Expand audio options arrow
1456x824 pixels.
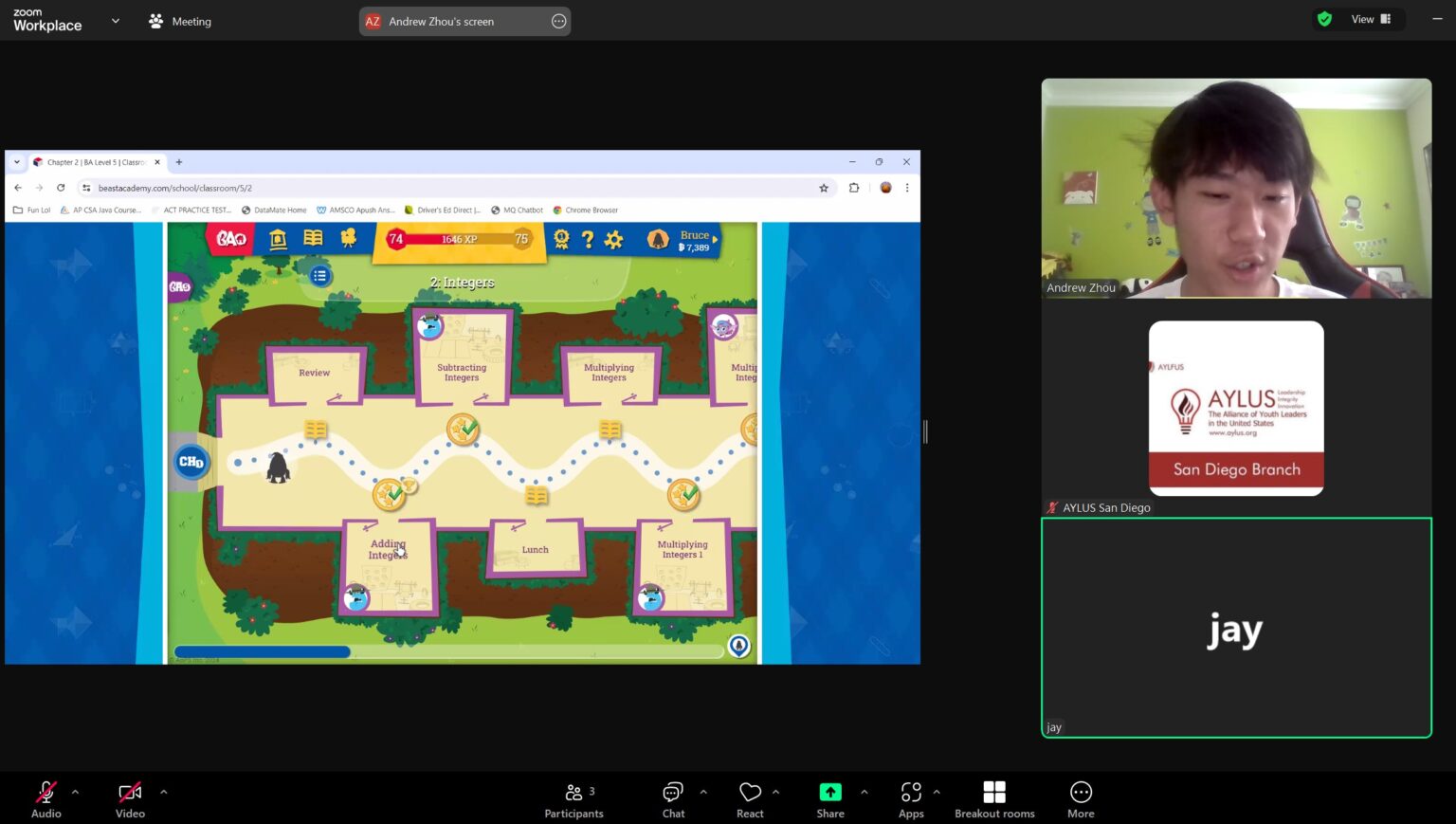click(x=75, y=791)
